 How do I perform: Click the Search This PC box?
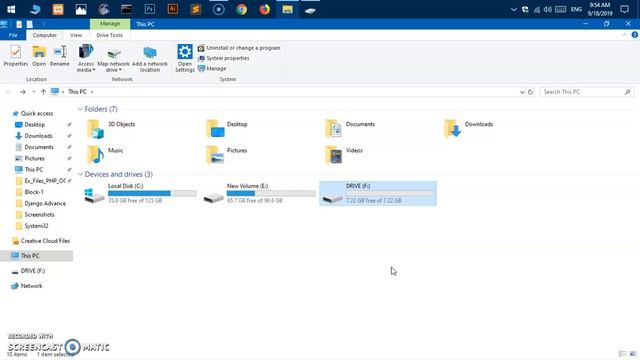click(587, 92)
